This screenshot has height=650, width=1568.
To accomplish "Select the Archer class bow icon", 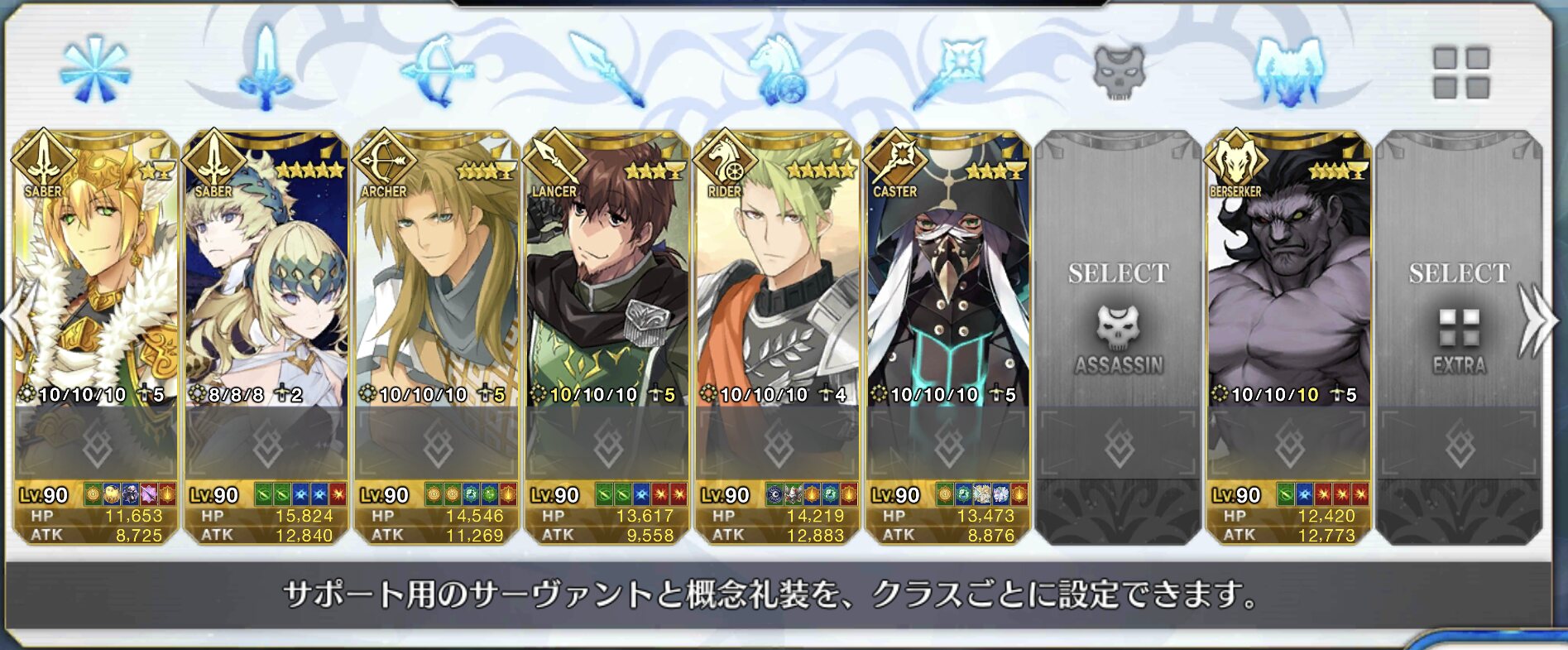I will [x=438, y=70].
